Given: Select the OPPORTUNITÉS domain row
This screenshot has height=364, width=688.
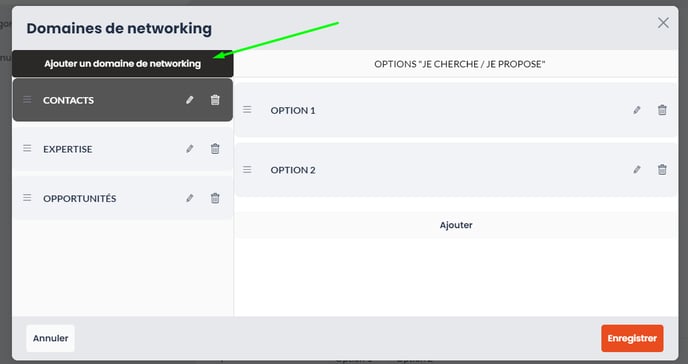Looking at the screenshot, I should point(123,198).
